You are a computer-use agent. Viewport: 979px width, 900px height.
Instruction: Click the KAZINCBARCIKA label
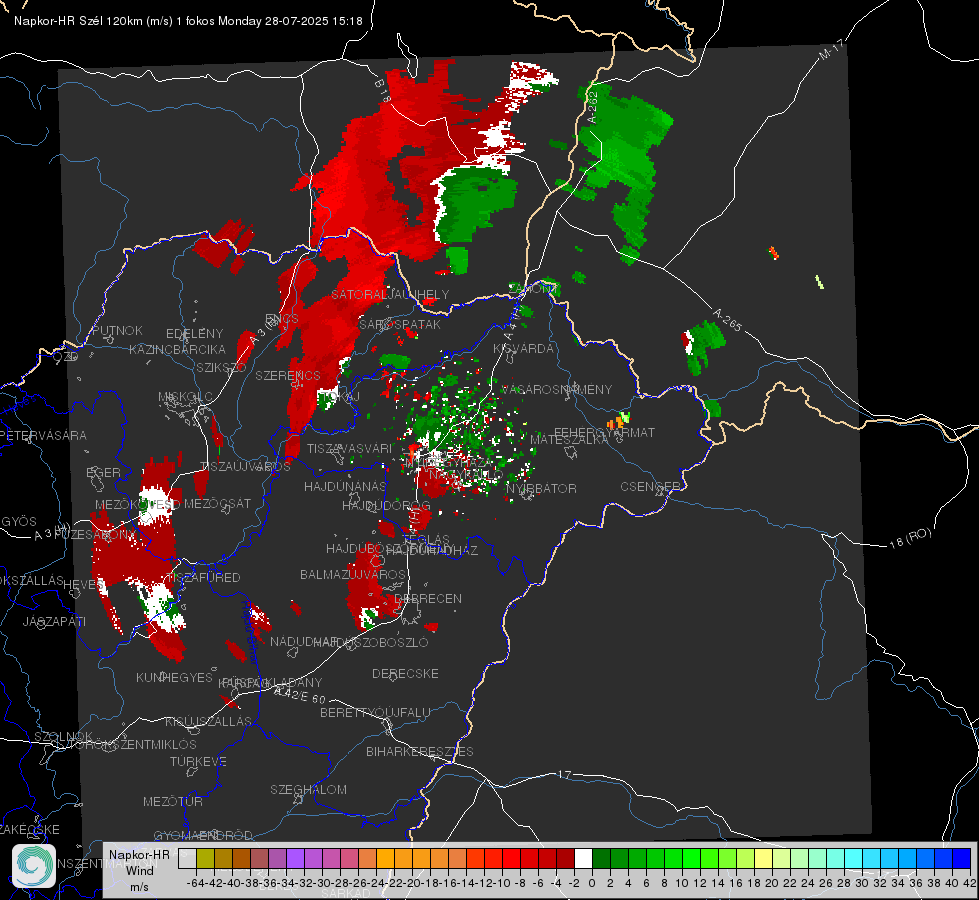pos(177,349)
